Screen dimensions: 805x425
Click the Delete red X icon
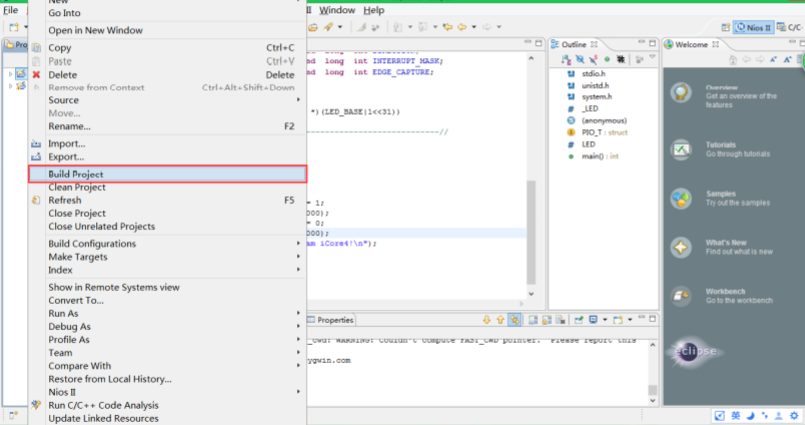pyautogui.click(x=36, y=75)
